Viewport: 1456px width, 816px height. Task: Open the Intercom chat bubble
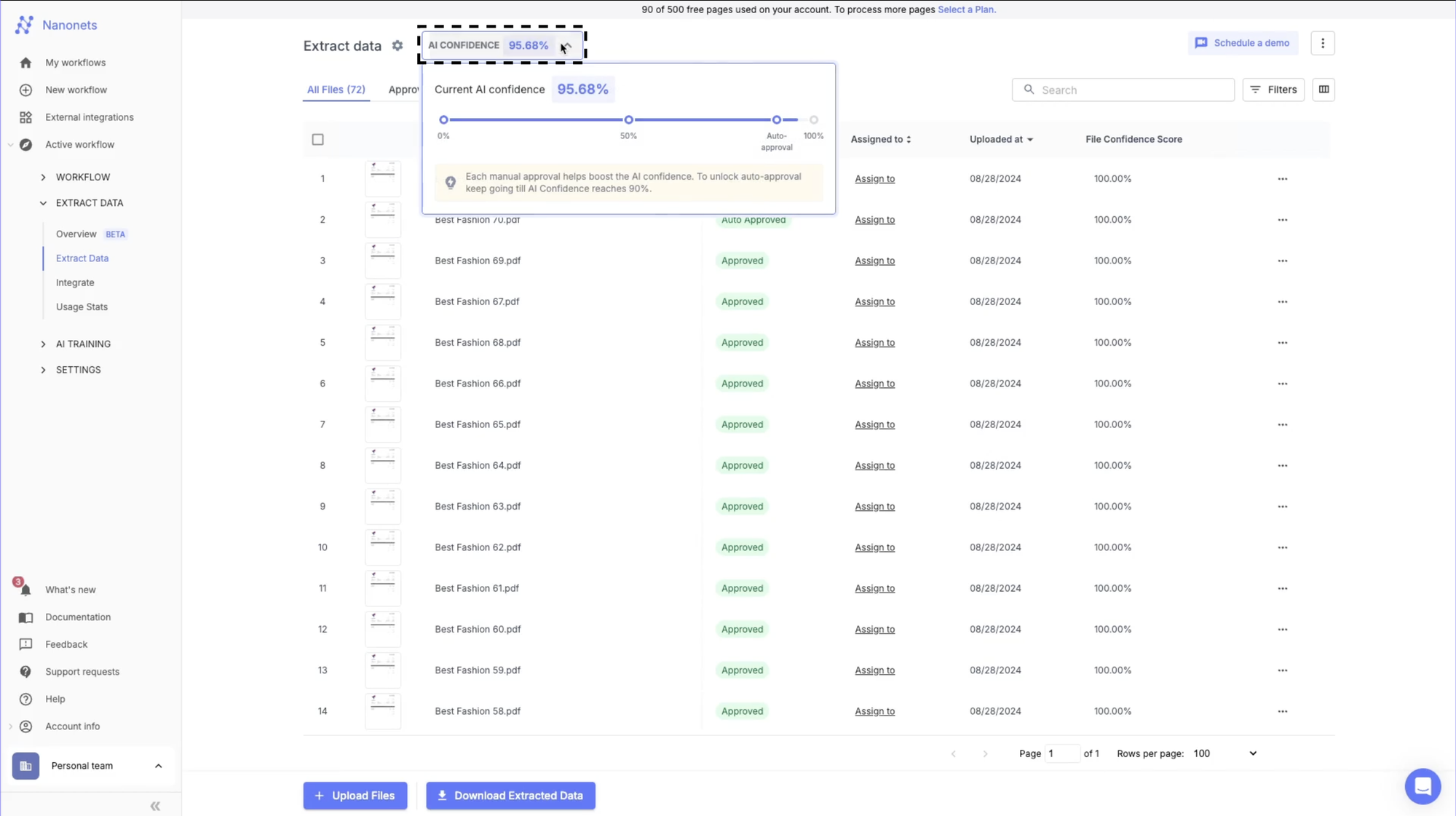(1423, 786)
